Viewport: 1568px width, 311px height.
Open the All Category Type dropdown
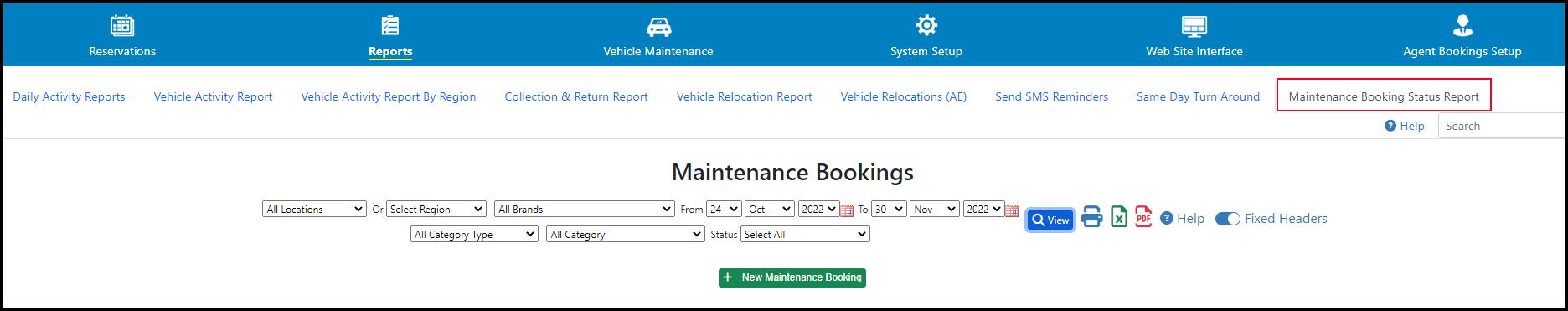click(x=474, y=235)
